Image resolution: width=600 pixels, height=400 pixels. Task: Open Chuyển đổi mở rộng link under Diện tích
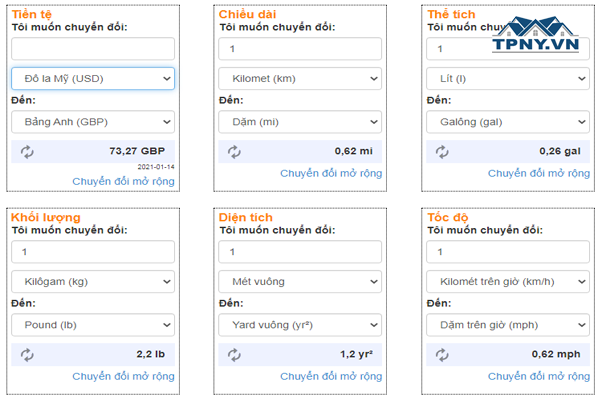[330, 376]
